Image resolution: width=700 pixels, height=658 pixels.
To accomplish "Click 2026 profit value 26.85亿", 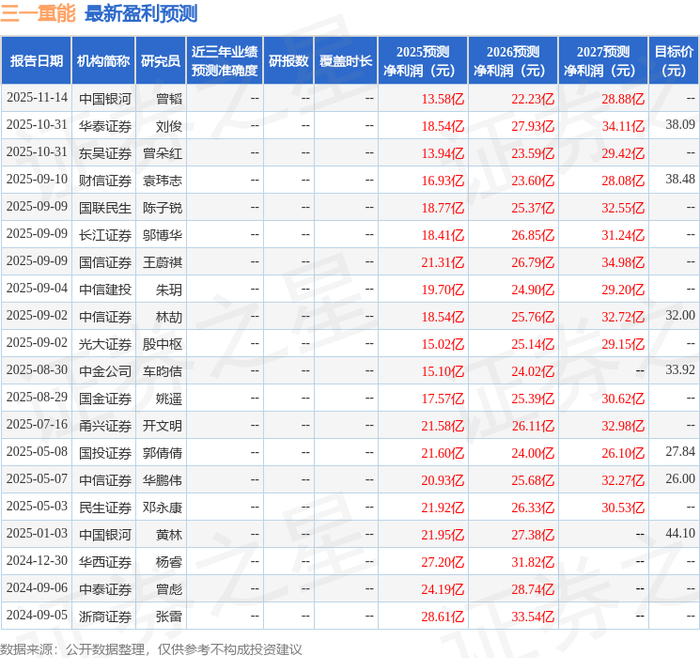I will (533, 235).
